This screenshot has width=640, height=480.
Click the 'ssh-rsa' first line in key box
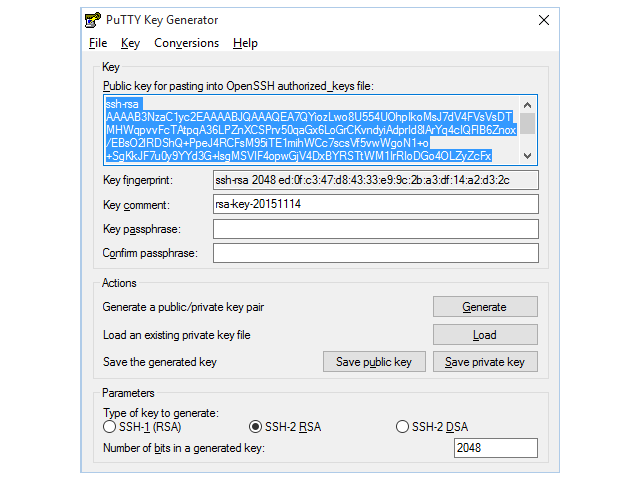pos(122,104)
